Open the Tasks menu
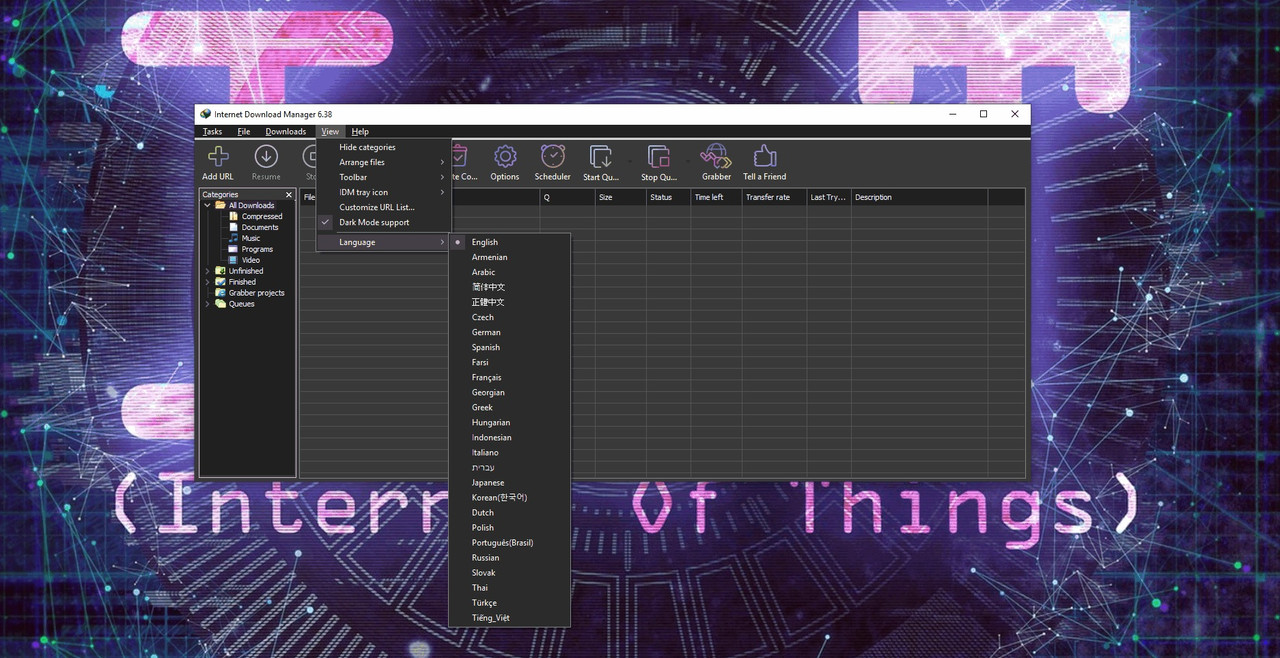 [x=212, y=131]
